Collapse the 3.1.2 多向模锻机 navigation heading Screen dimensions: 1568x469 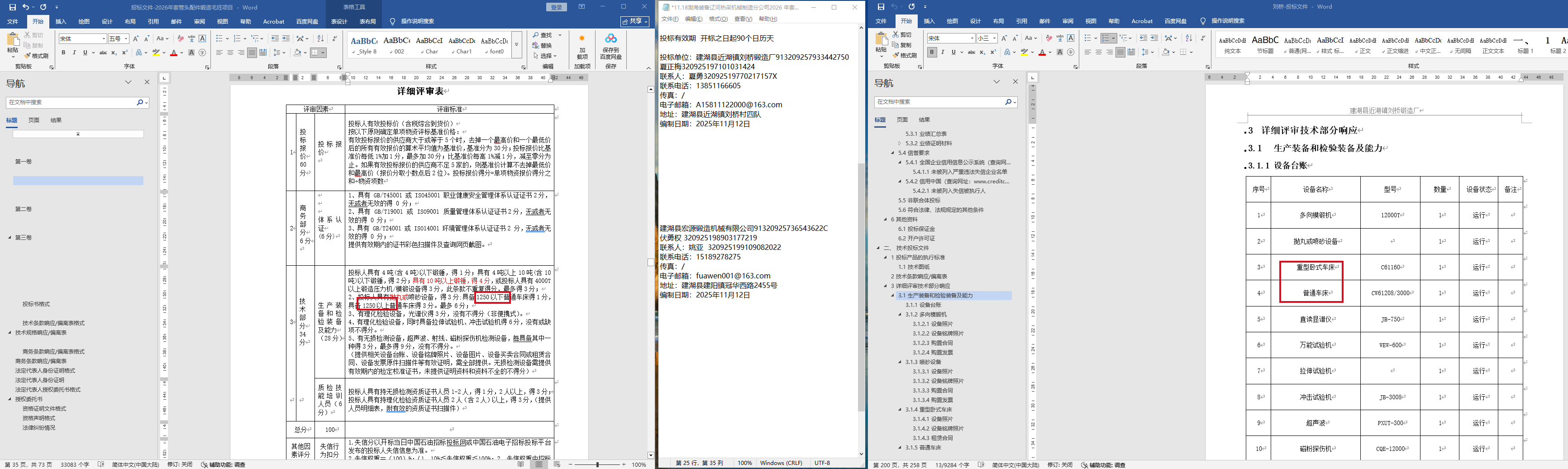pos(900,314)
